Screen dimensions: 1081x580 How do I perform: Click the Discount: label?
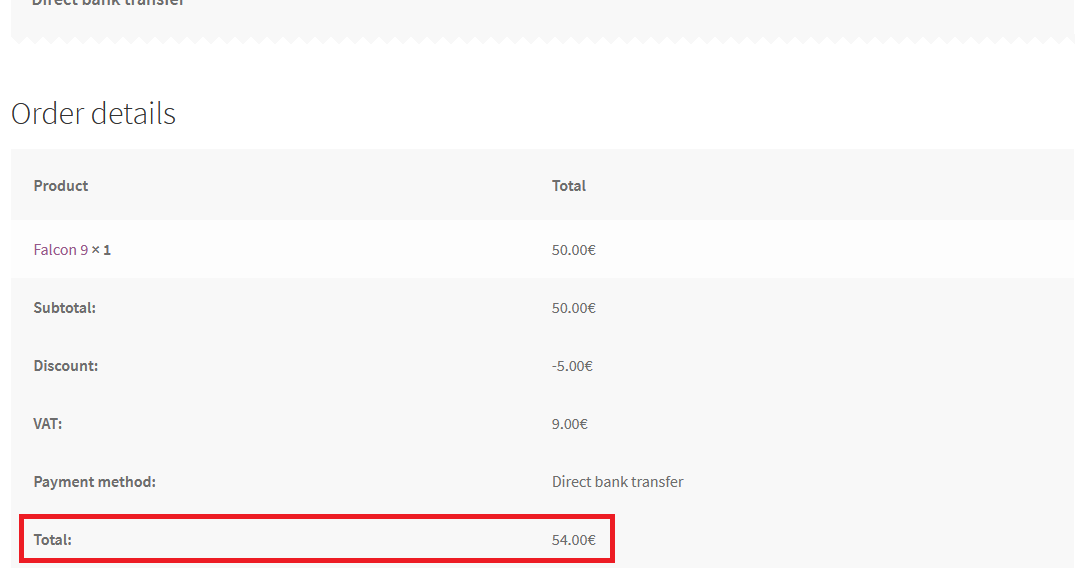pyautogui.click(x=66, y=366)
